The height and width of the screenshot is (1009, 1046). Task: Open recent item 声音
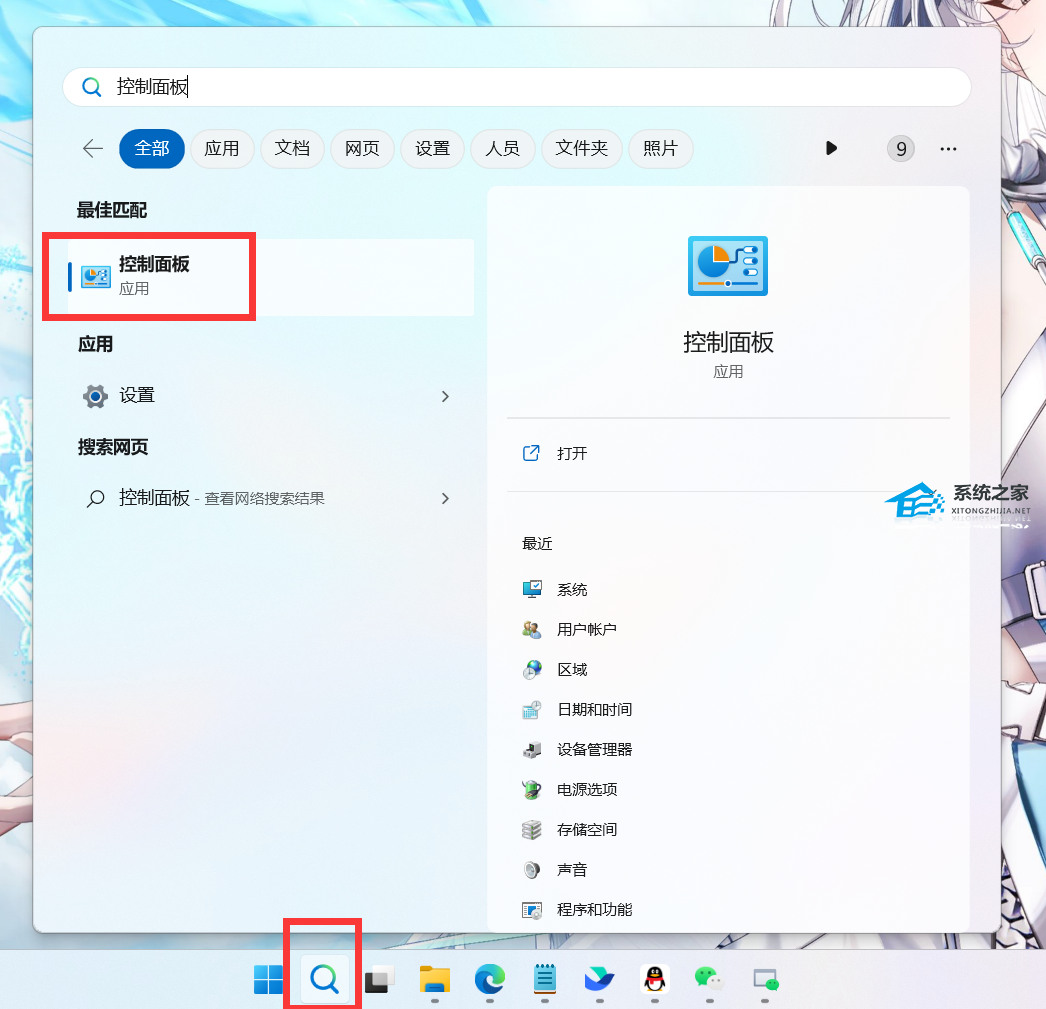(x=572, y=870)
